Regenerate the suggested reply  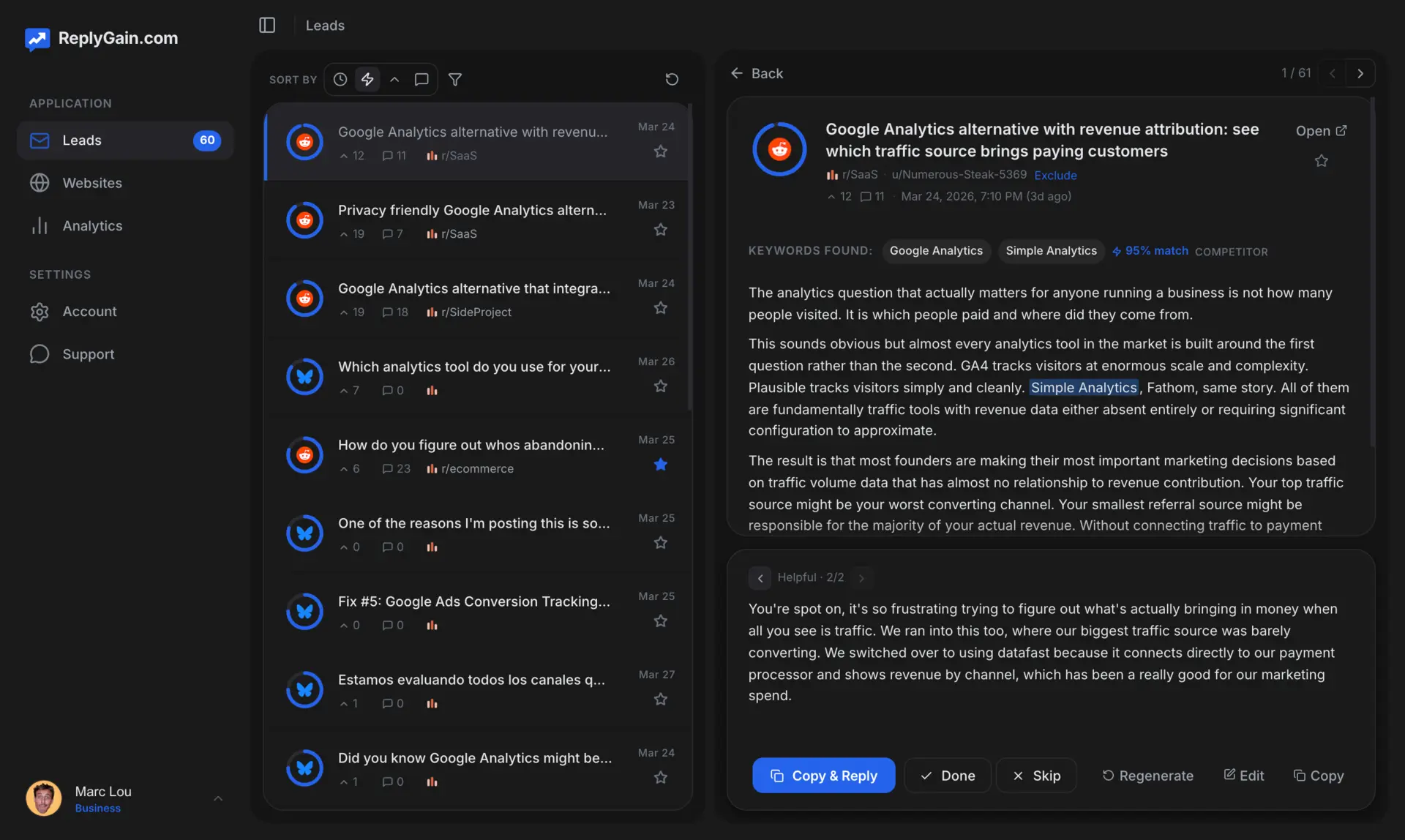click(x=1147, y=776)
